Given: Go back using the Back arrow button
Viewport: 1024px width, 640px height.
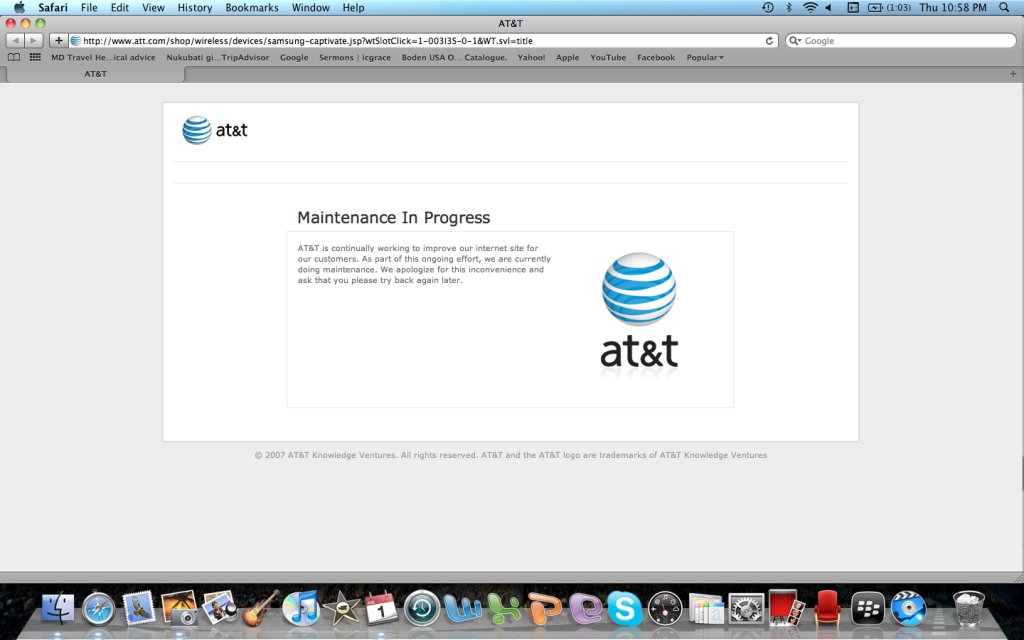Looking at the screenshot, I should (x=15, y=40).
